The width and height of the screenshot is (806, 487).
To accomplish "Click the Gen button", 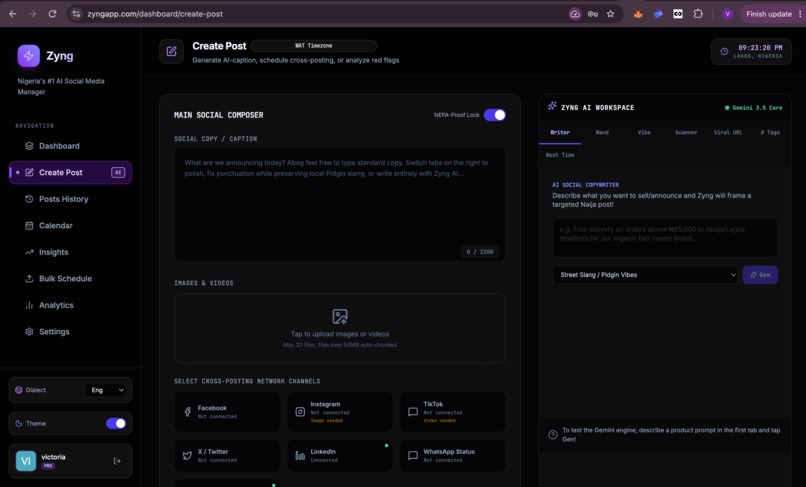I will 760,275.
